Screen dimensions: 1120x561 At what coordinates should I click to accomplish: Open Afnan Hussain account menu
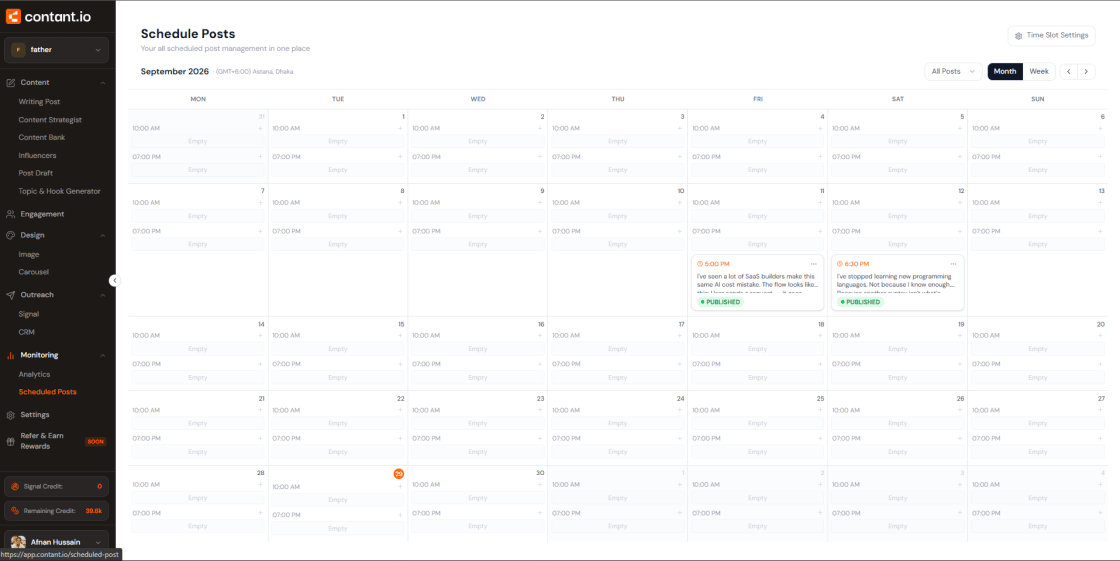coord(56,542)
